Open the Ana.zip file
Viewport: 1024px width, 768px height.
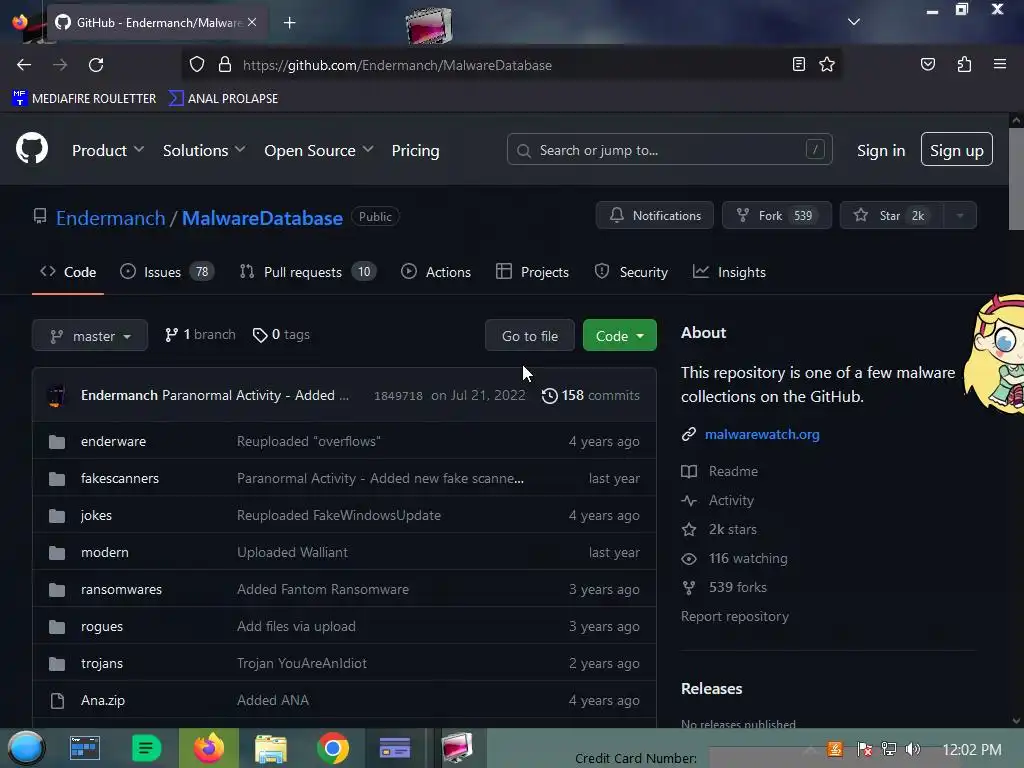pyautogui.click(x=103, y=700)
